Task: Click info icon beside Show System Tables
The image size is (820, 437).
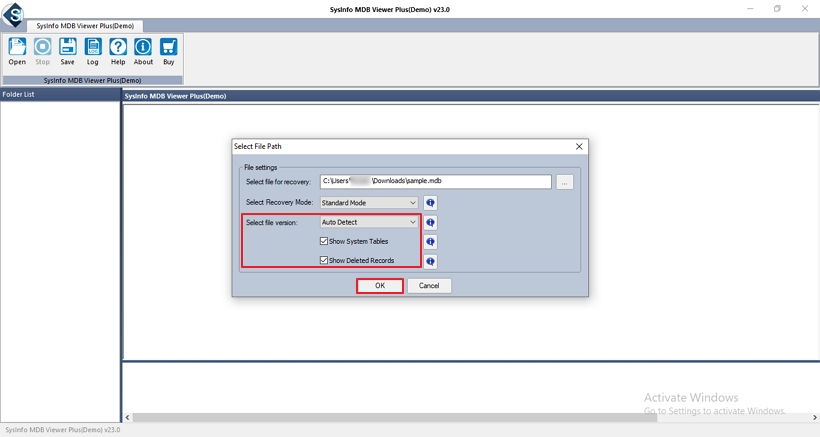Action: coord(430,242)
